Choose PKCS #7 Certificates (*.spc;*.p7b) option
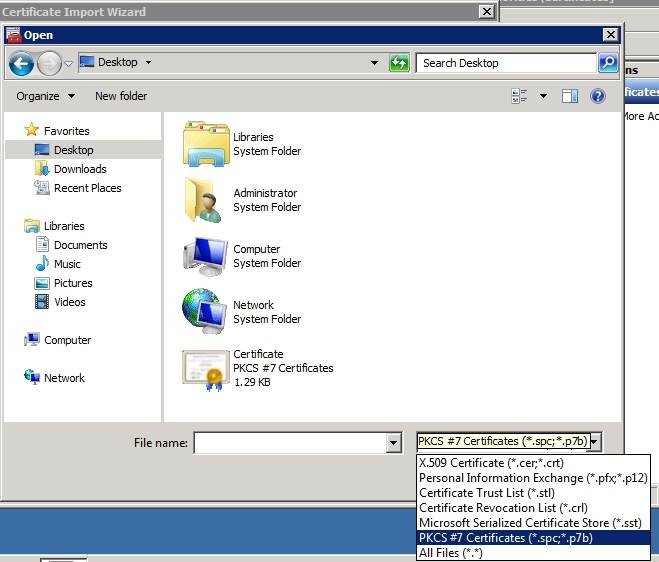The image size is (659, 562). (x=533, y=538)
